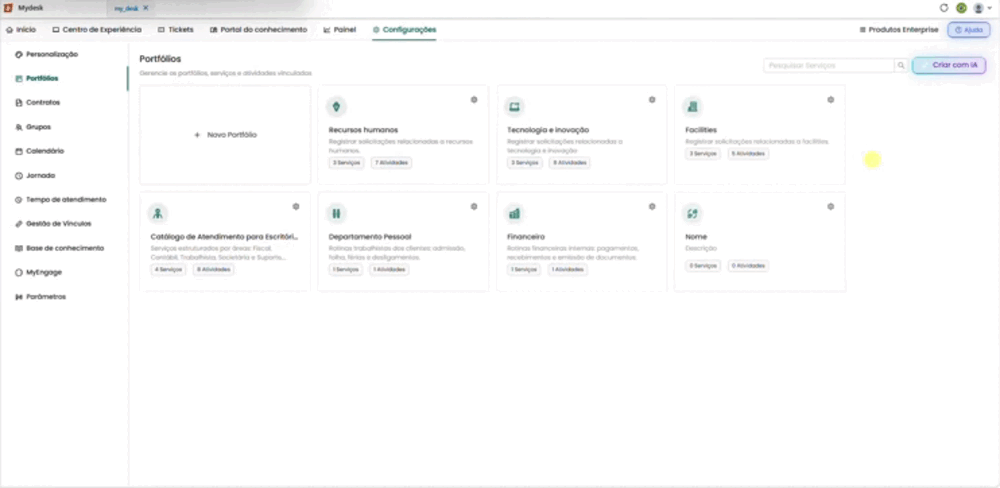Open the Nome portfolio gear settings
Screen dimensions: 1000x488
[x=830, y=206]
